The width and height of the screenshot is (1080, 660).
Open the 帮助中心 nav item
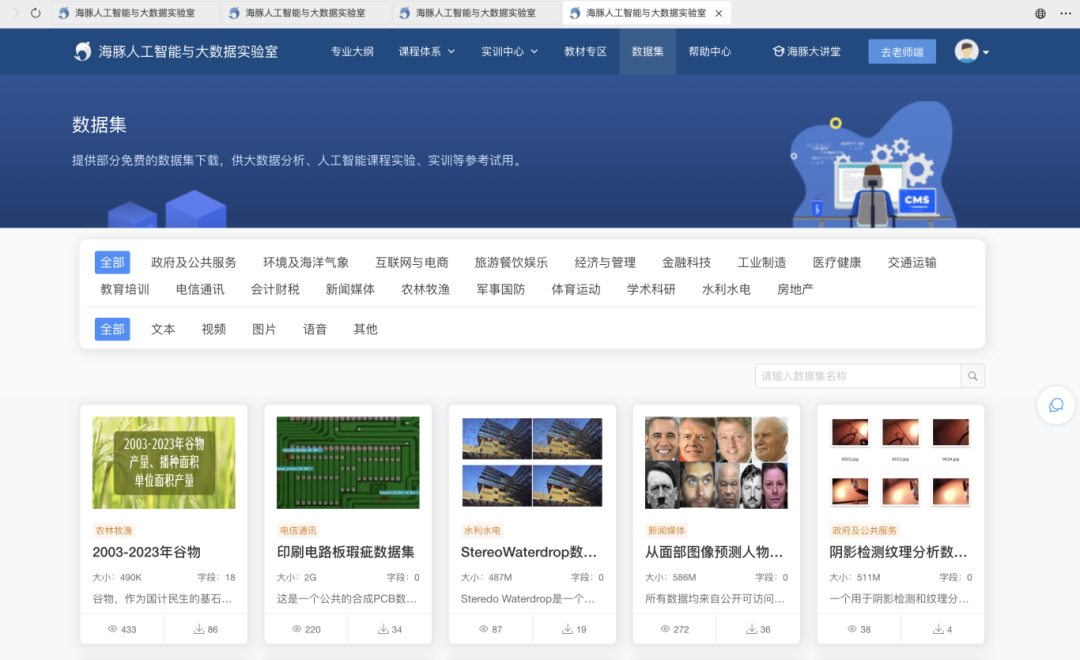point(709,51)
